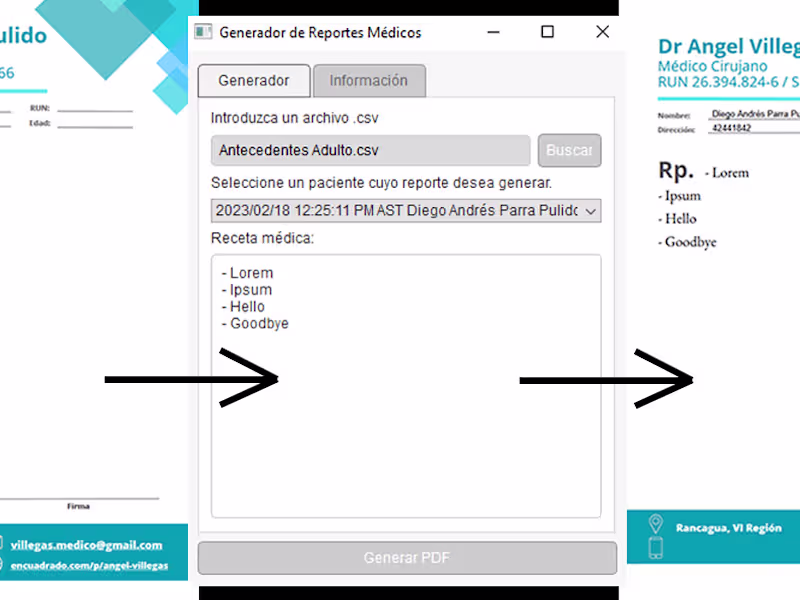This screenshot has width=800, height=600.
Task: Click the Firma label on left document
Action: (x=78, y=506)
